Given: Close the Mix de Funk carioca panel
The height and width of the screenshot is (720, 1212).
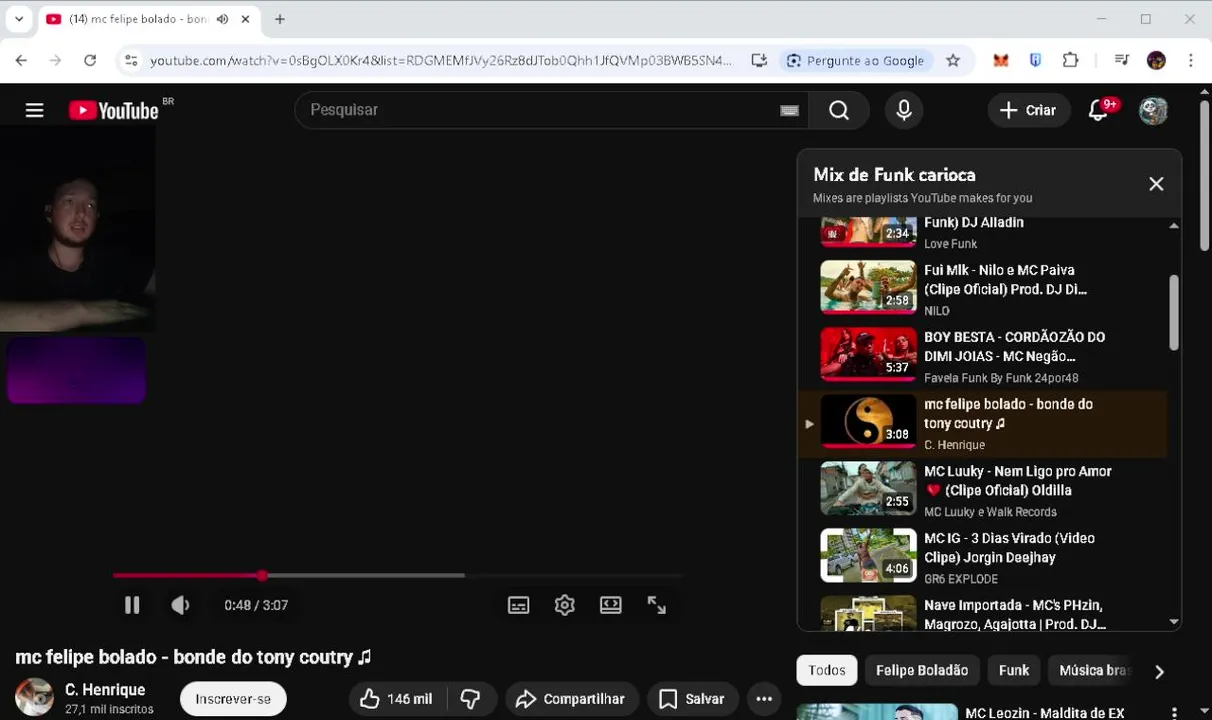Looking at the screenshot, I should [x=1156, y=184].
